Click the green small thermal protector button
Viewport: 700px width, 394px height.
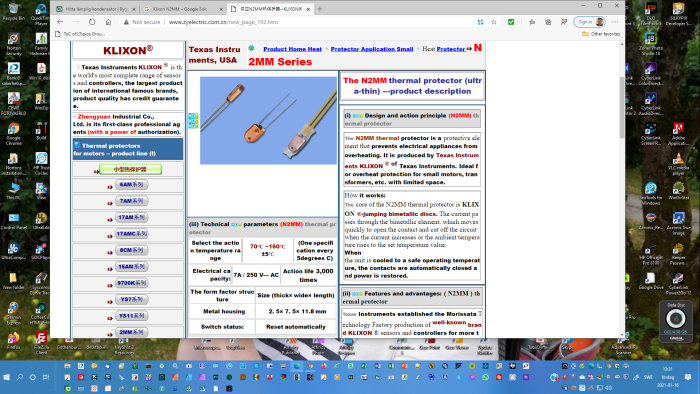(130, 169)
